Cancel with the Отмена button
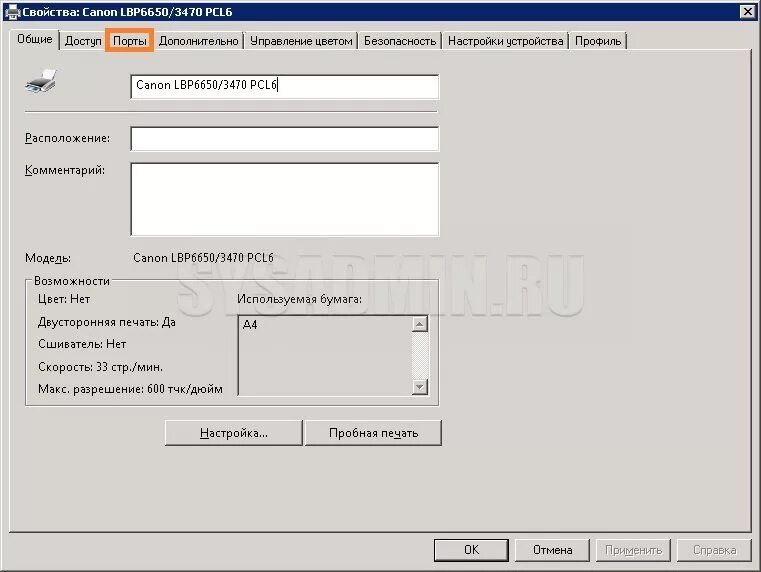The width and height of the screenshot is (761, 572). tap(552, 550)
